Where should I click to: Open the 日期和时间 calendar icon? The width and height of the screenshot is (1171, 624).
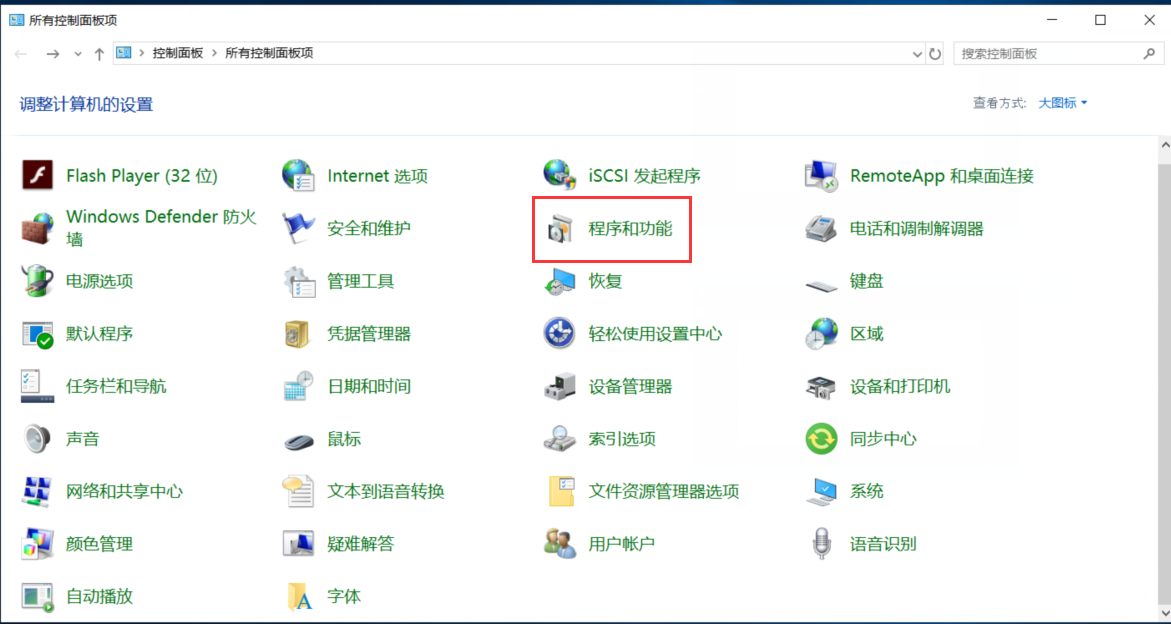pos(299,386)
